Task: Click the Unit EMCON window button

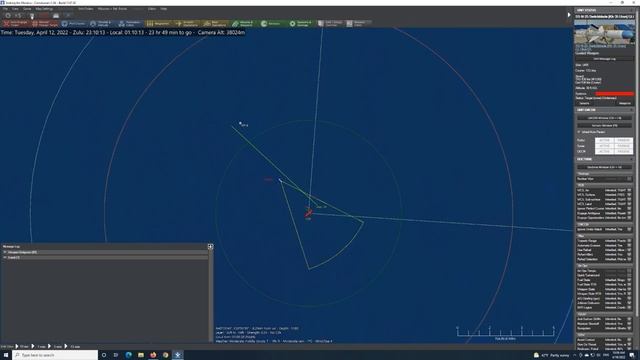Action: pos(604,118)
